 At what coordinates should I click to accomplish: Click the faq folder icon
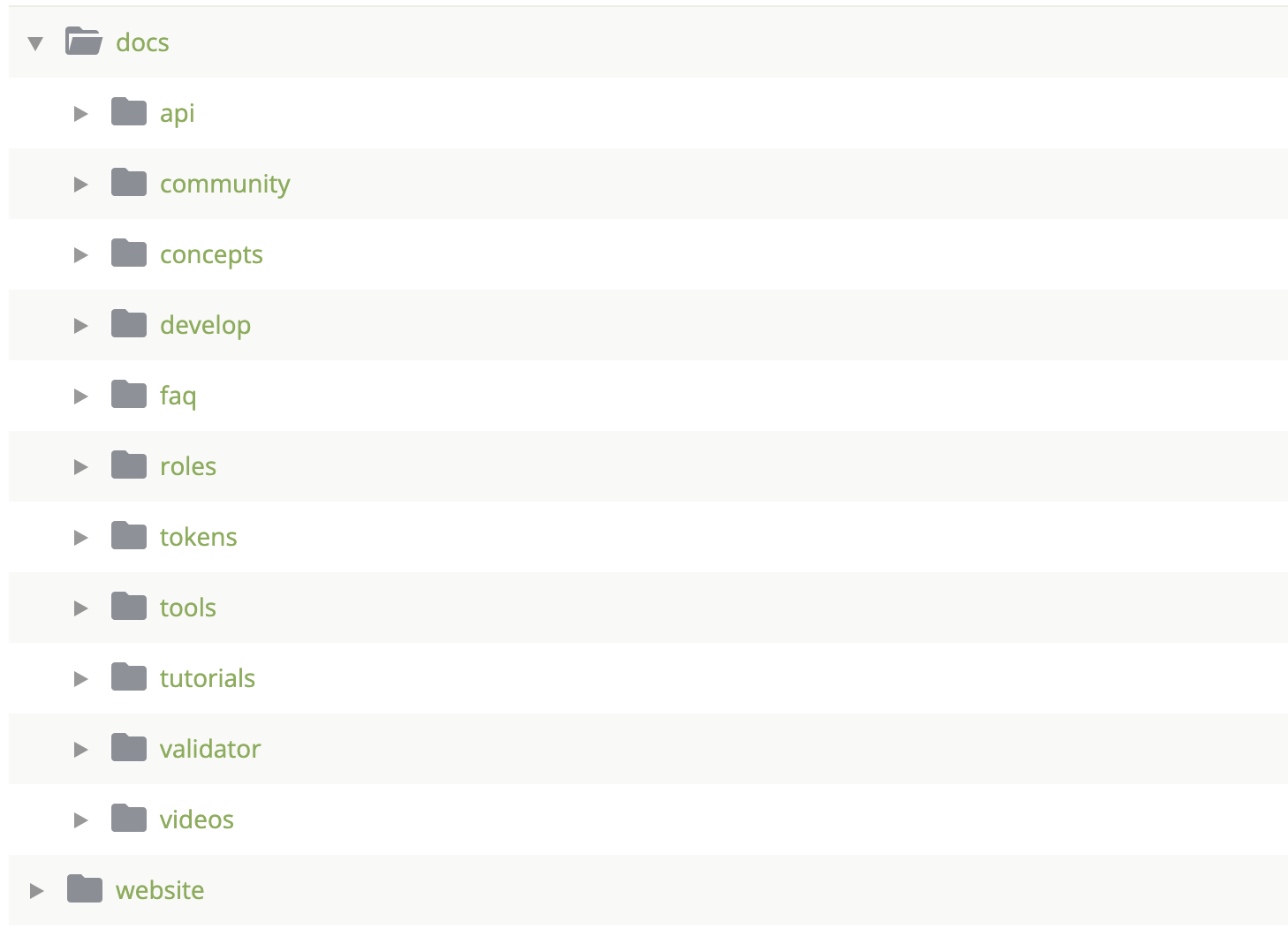tap(129, 395)
